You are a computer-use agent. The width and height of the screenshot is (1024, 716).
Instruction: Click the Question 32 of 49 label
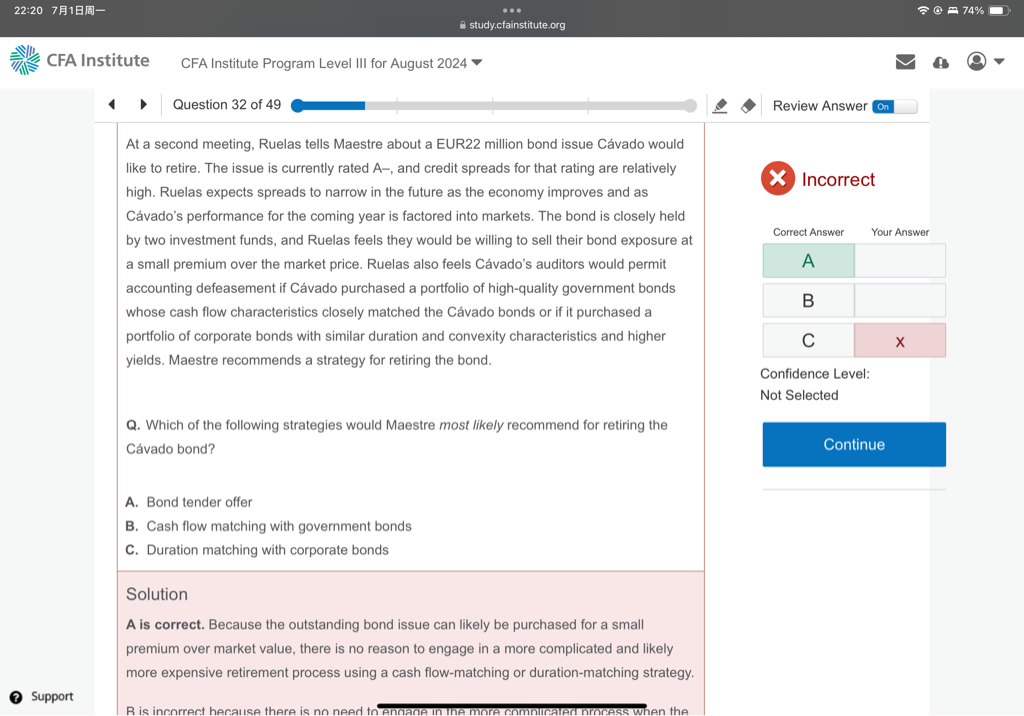coord(227,105)
